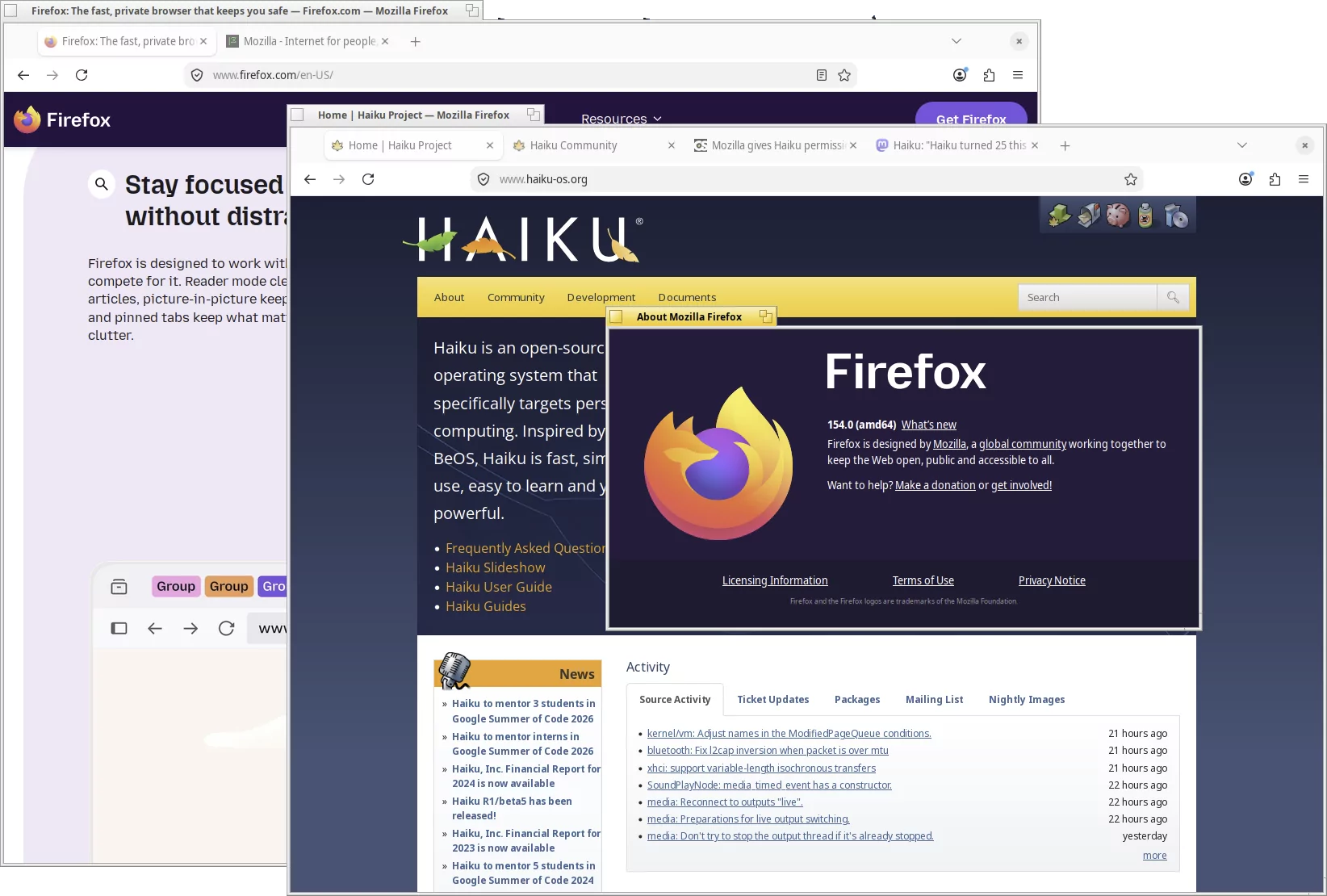
Task: Click the more link under Source Activity
Action: [x=1154, y=855]
